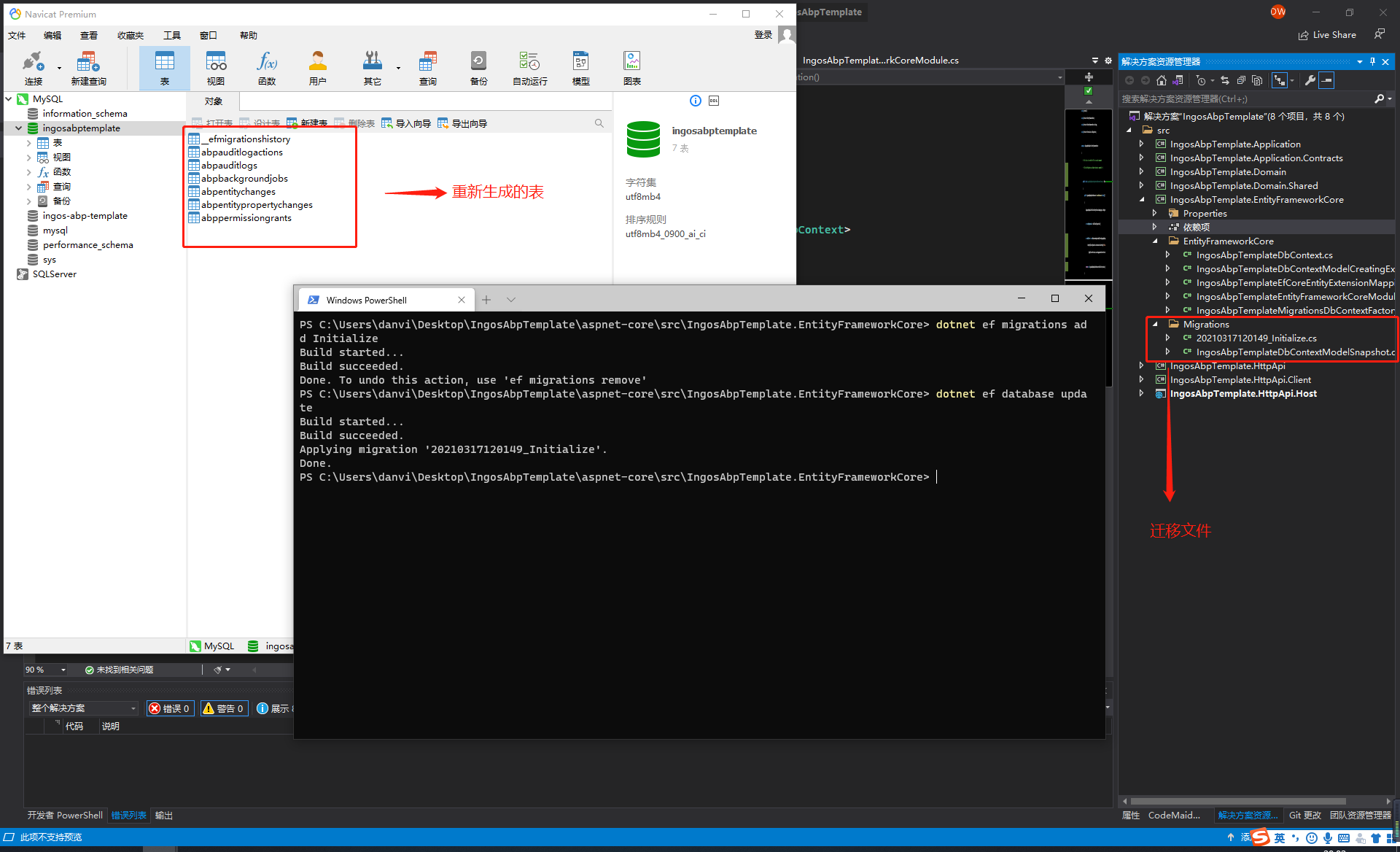Click the Live Share button

click(x=1327, y=35)
